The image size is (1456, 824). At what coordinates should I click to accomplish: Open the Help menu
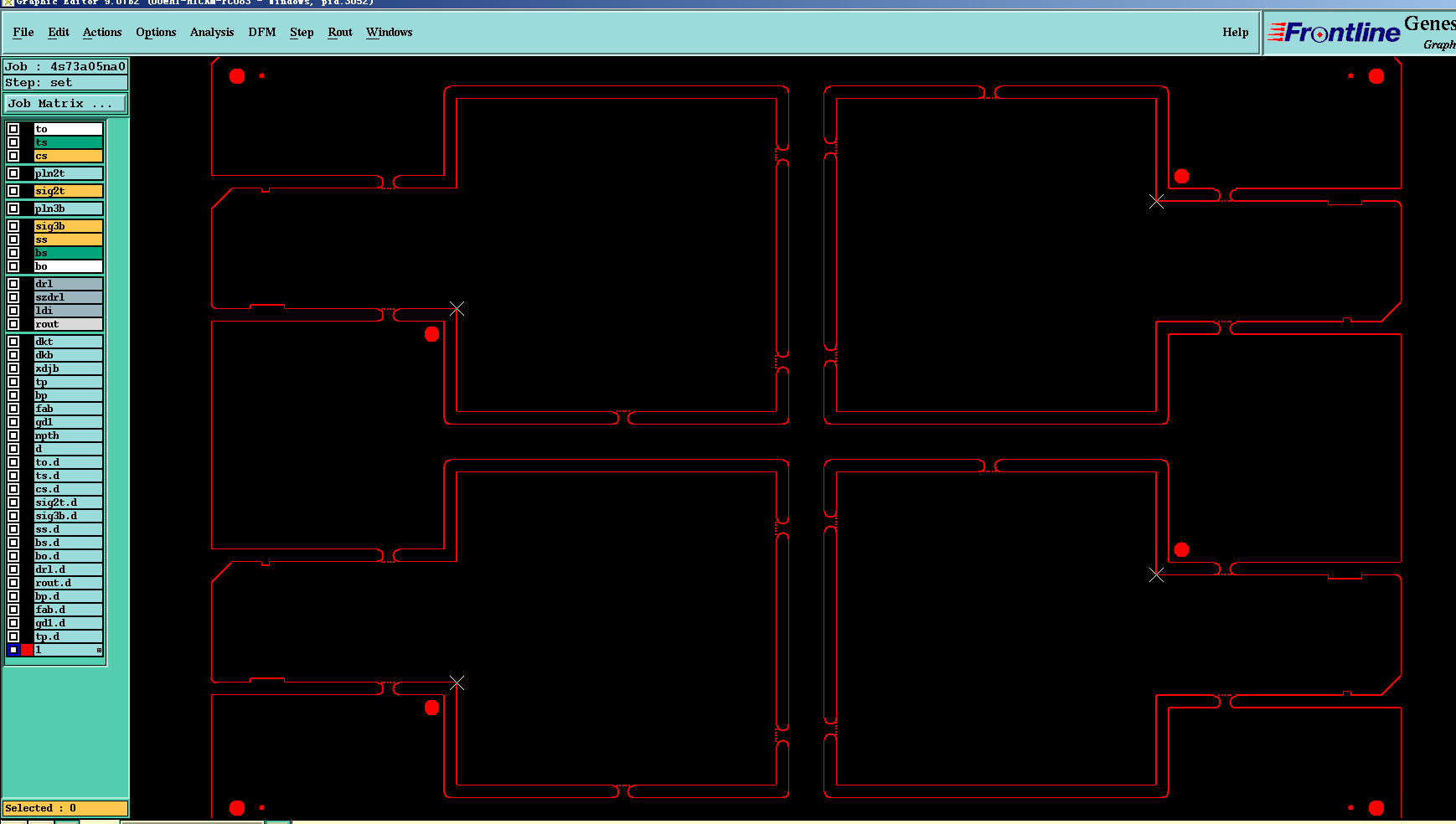[x=1235, y=32]
